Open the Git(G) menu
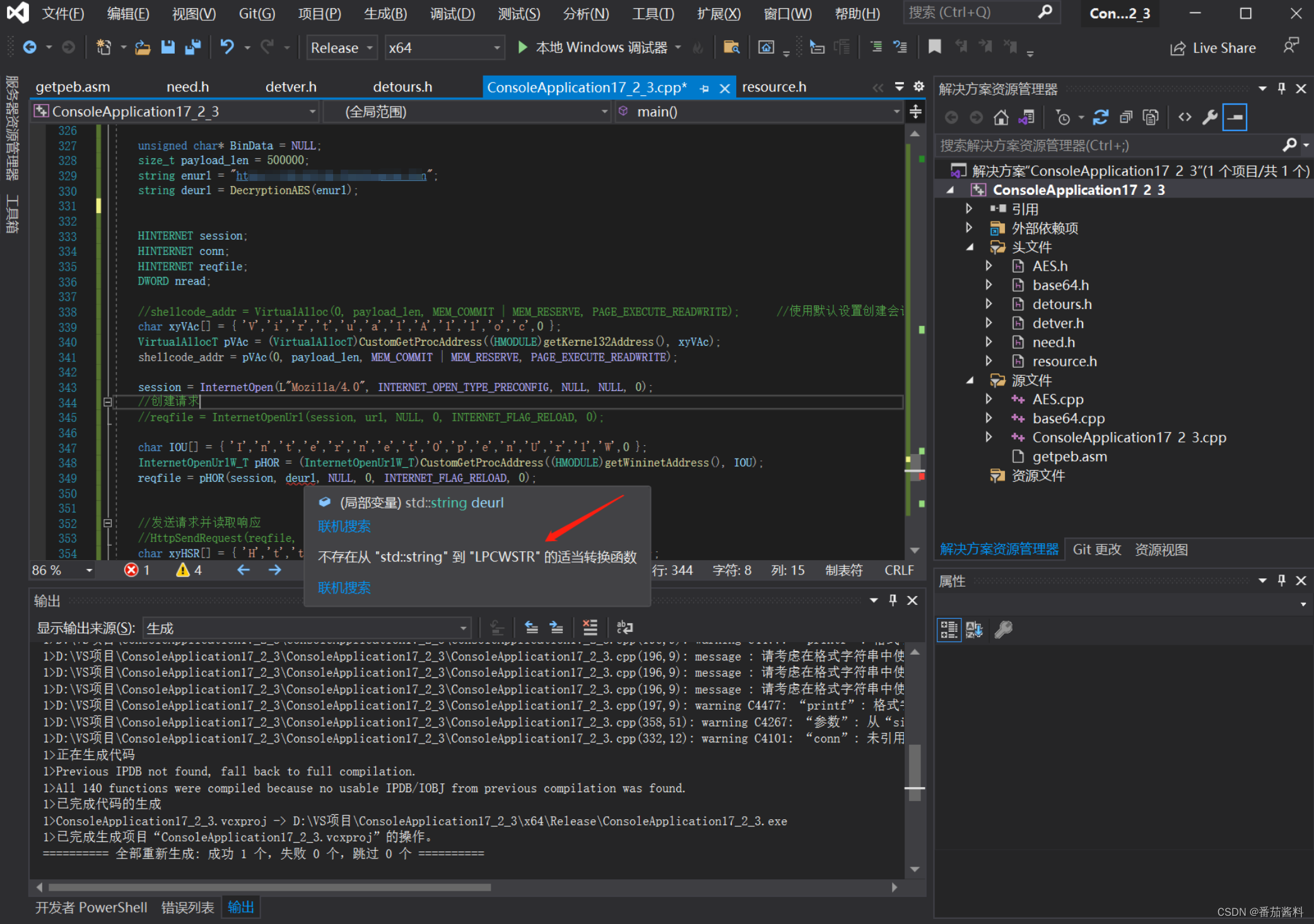The width and height of the screenshot is (1314, 924). pyautogui.click(x=257, y=13)
